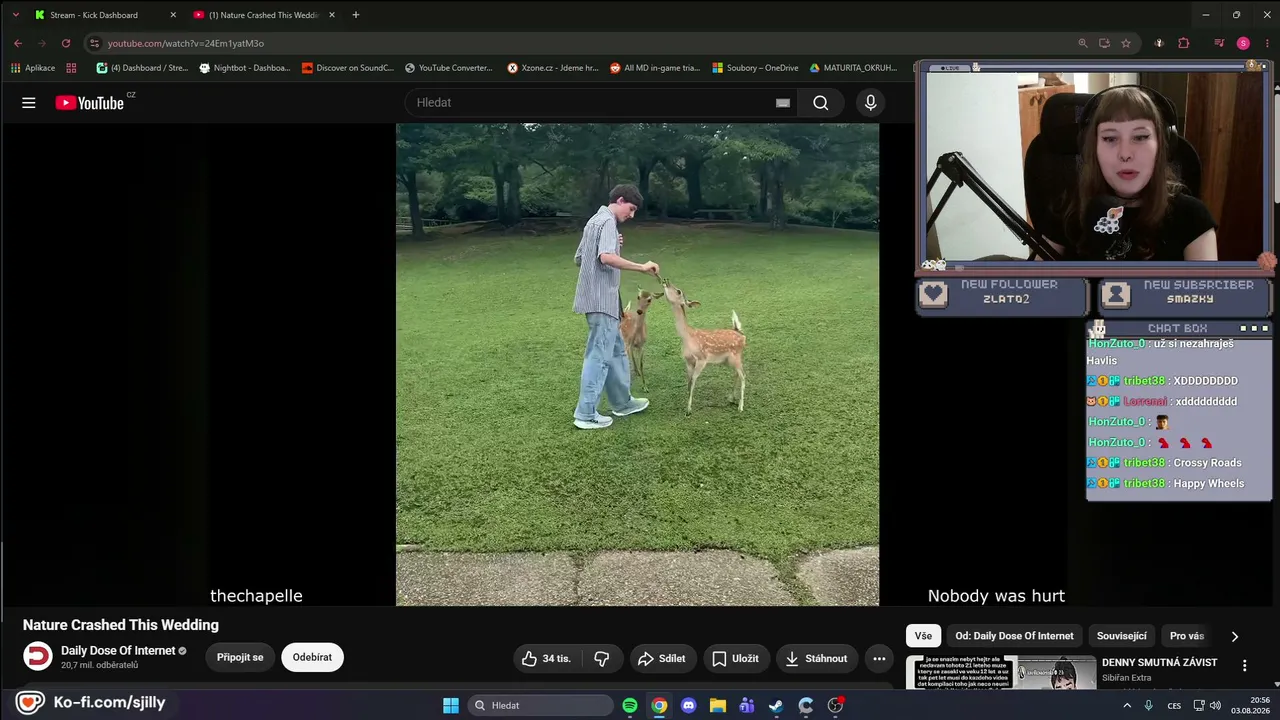Reload the page in Chrome

66,43
